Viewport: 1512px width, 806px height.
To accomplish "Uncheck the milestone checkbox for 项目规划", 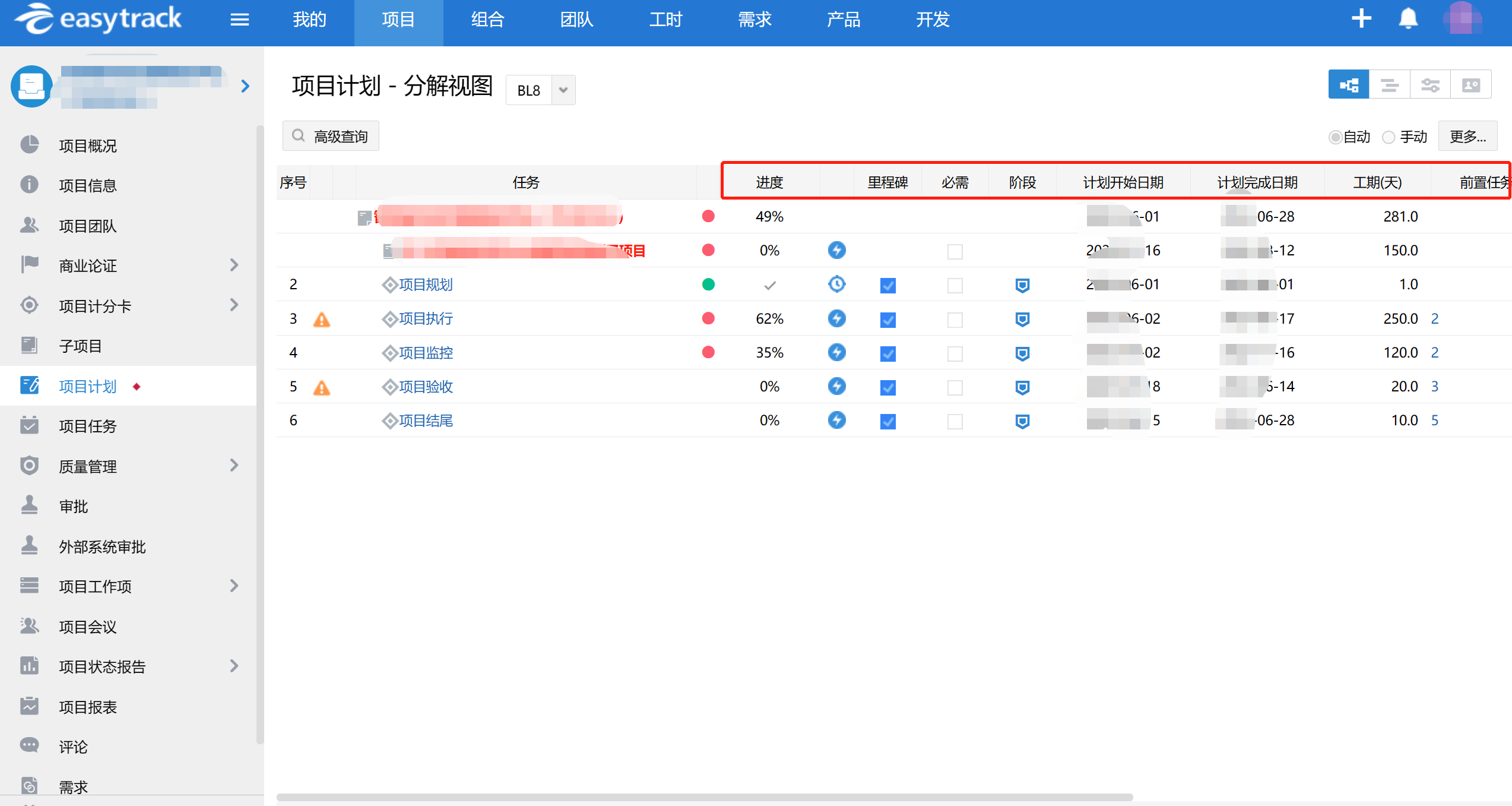I will [887, 286].
